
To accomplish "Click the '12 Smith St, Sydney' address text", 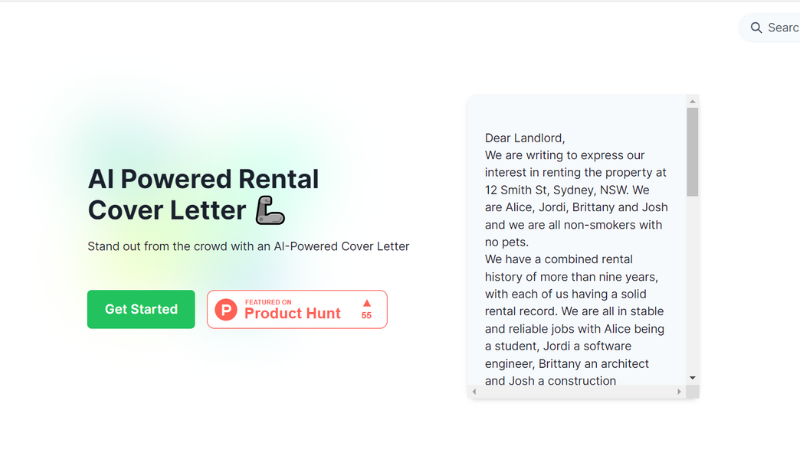I will coord(539,190).
